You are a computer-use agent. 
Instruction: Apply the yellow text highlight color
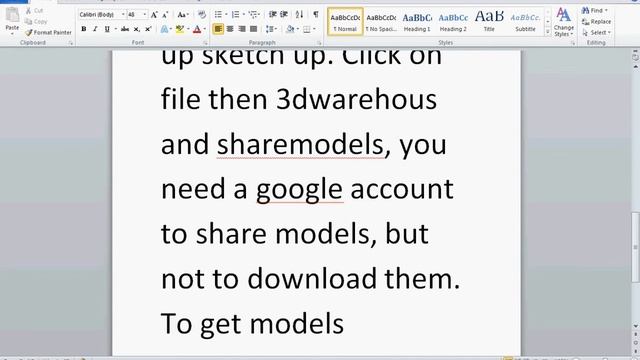(x=180, y=29)
